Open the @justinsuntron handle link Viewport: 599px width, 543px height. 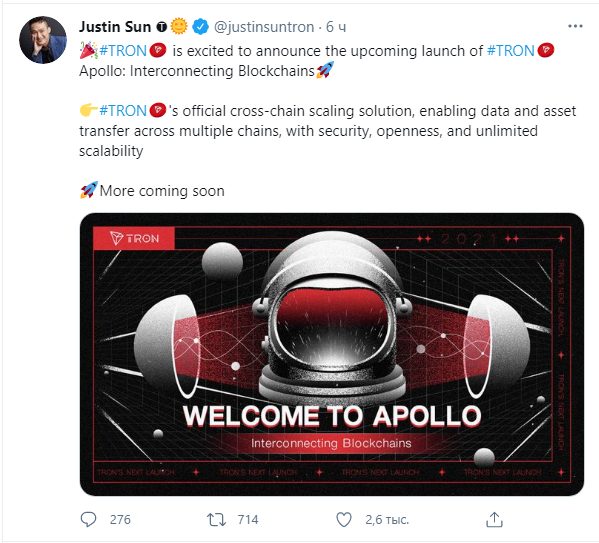click(x=264, y=27)
